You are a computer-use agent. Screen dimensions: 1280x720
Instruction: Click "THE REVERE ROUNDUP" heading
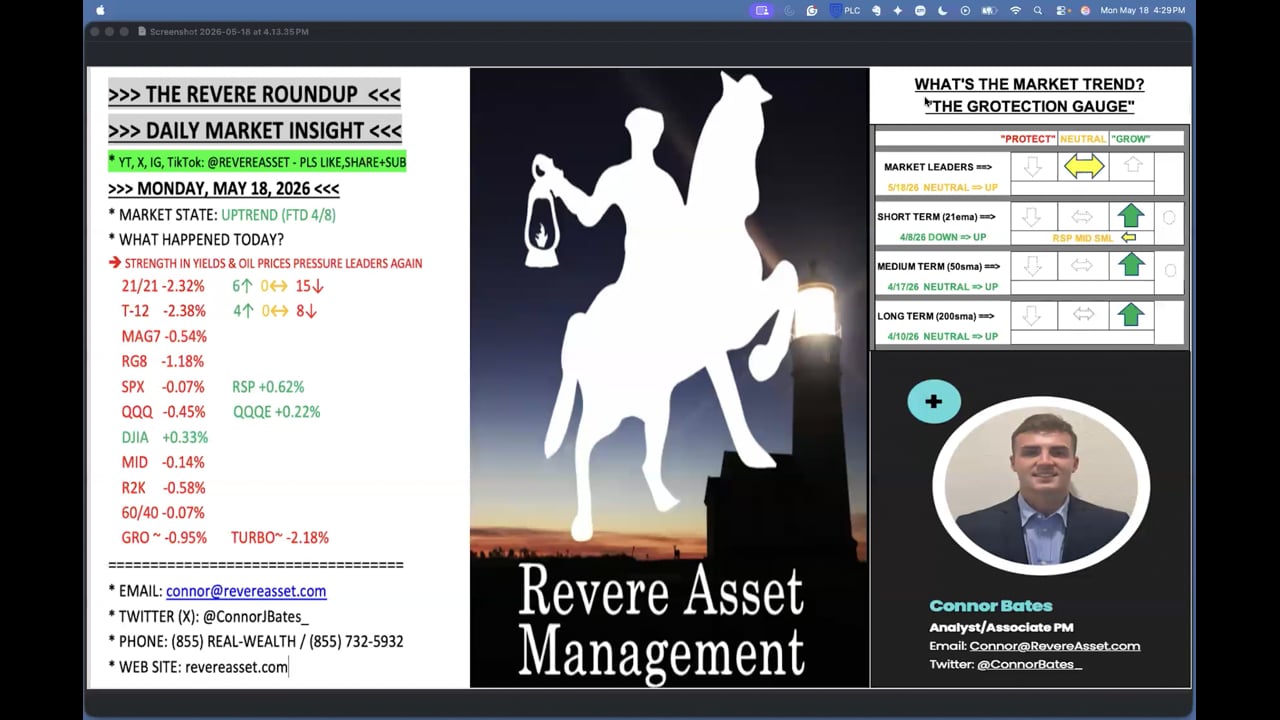(x=254, y=95)
